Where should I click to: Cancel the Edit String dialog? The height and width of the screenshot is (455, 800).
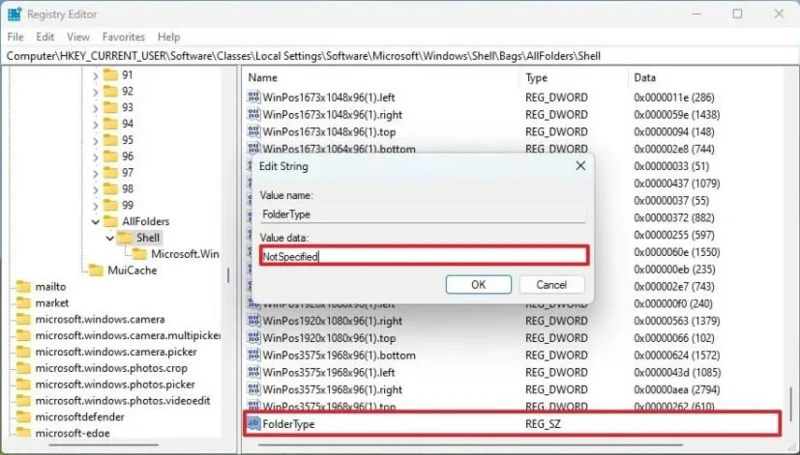tap(552, 285)
